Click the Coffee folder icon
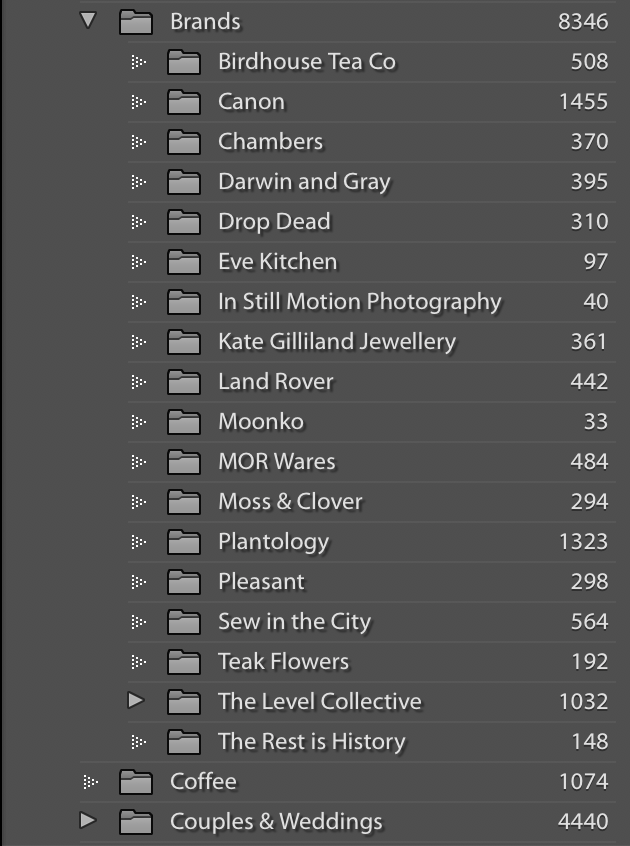The width and height of the screenshot is (630, 846). point(136,781)
